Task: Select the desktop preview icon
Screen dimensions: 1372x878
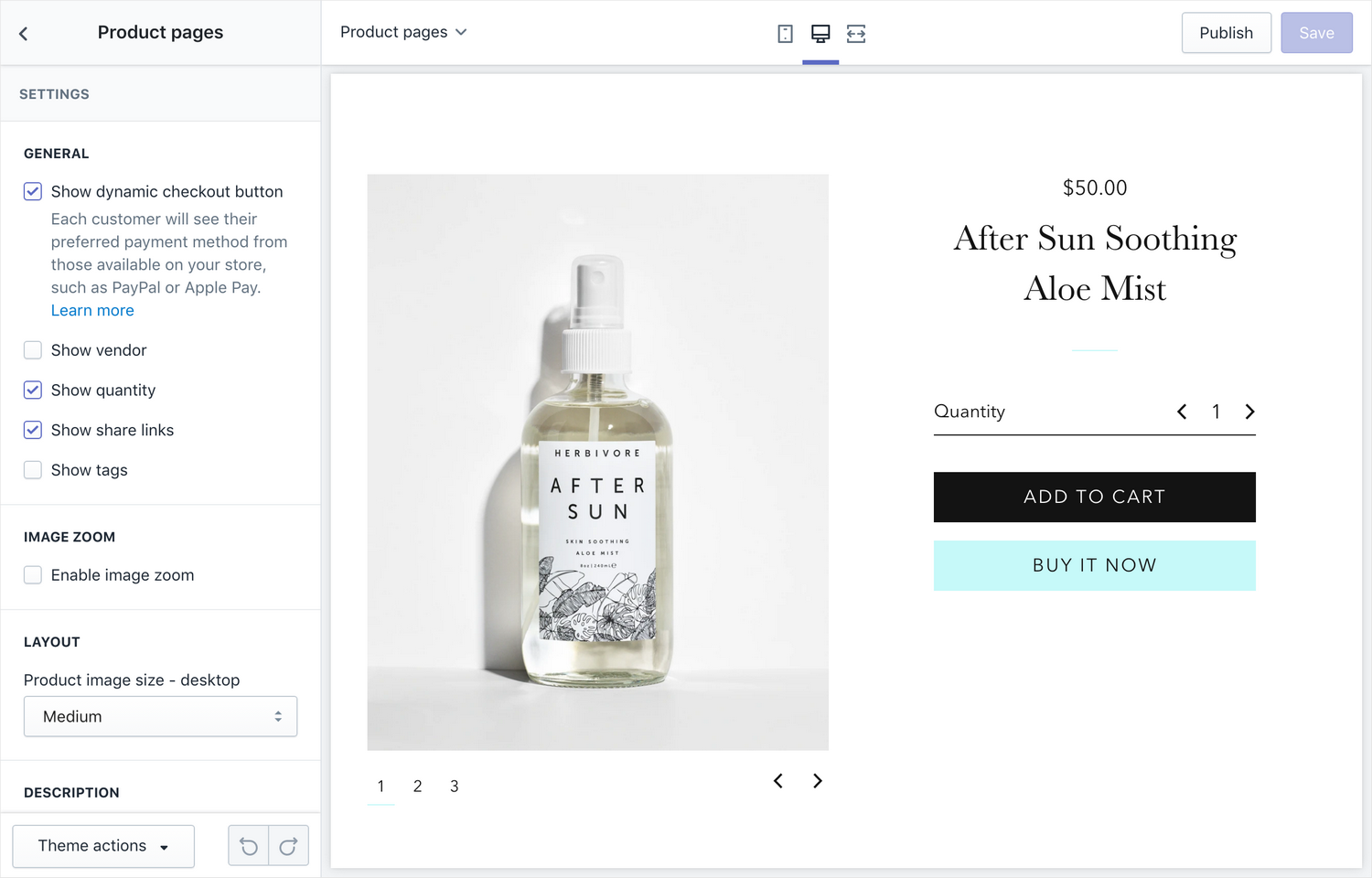Action: (x=820, y=34)
